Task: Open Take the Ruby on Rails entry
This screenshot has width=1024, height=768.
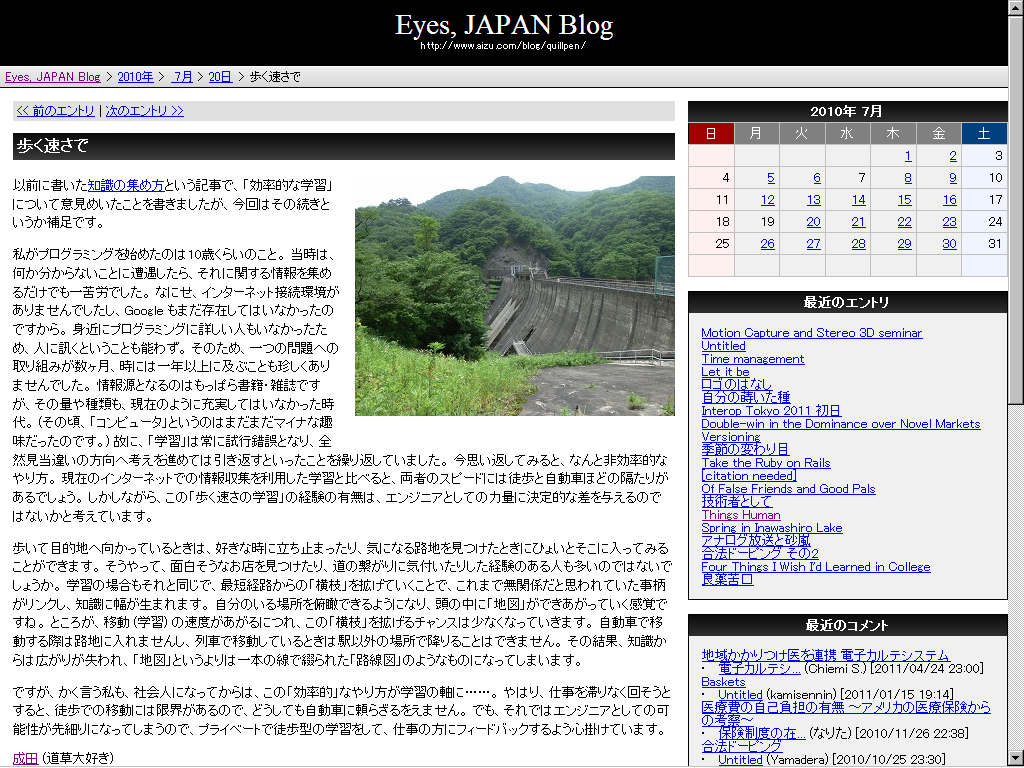Action: (x=766, y=463)
